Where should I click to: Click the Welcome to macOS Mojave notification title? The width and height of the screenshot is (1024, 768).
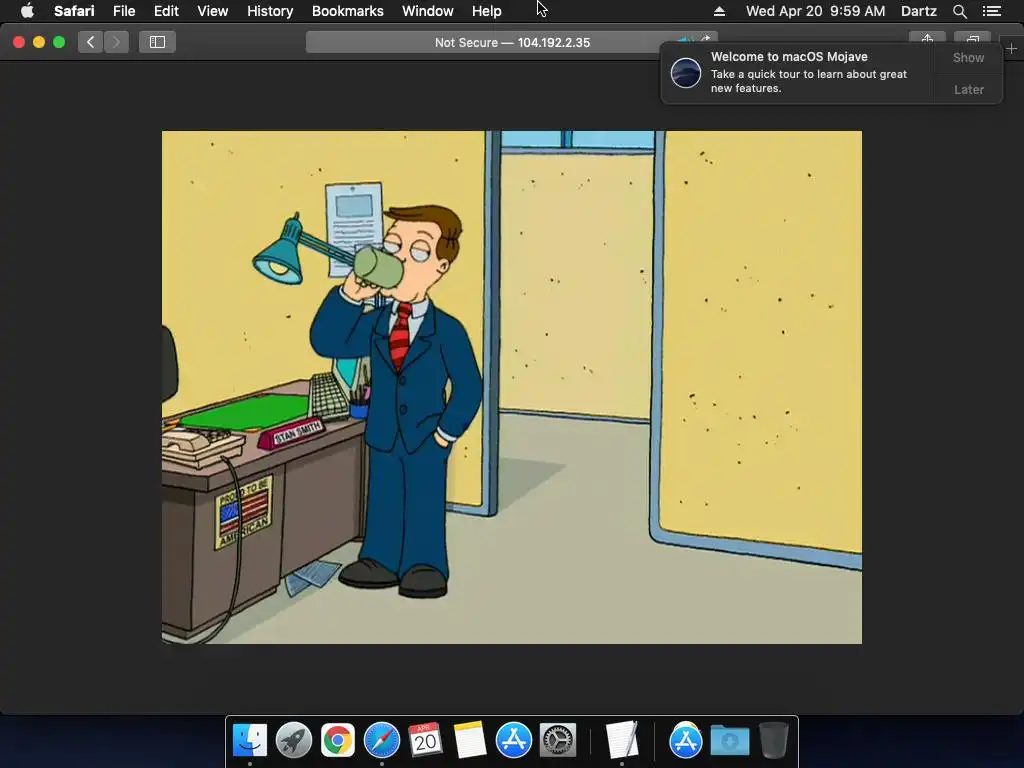789,57
